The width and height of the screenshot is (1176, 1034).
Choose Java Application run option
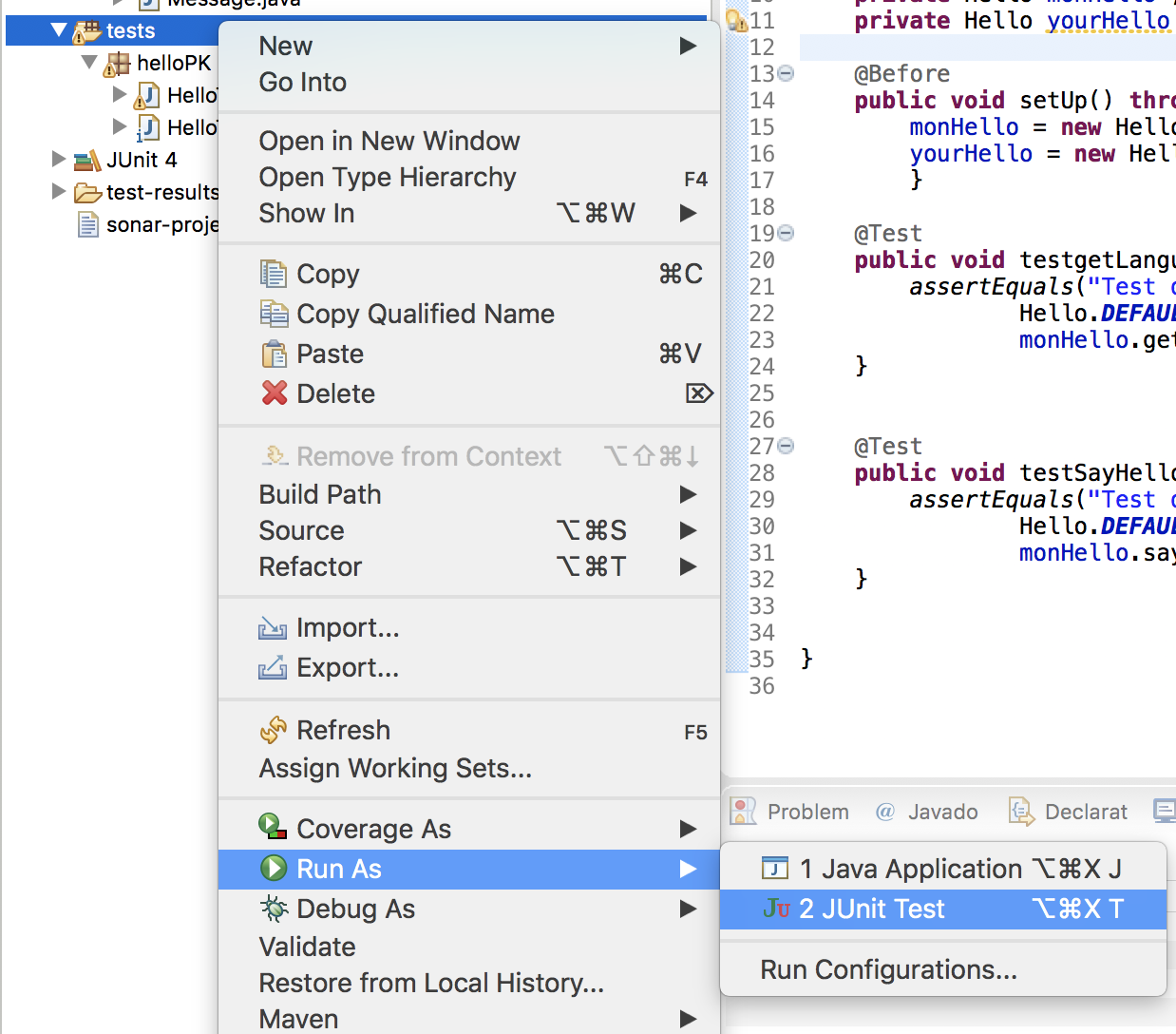[910, 869]
